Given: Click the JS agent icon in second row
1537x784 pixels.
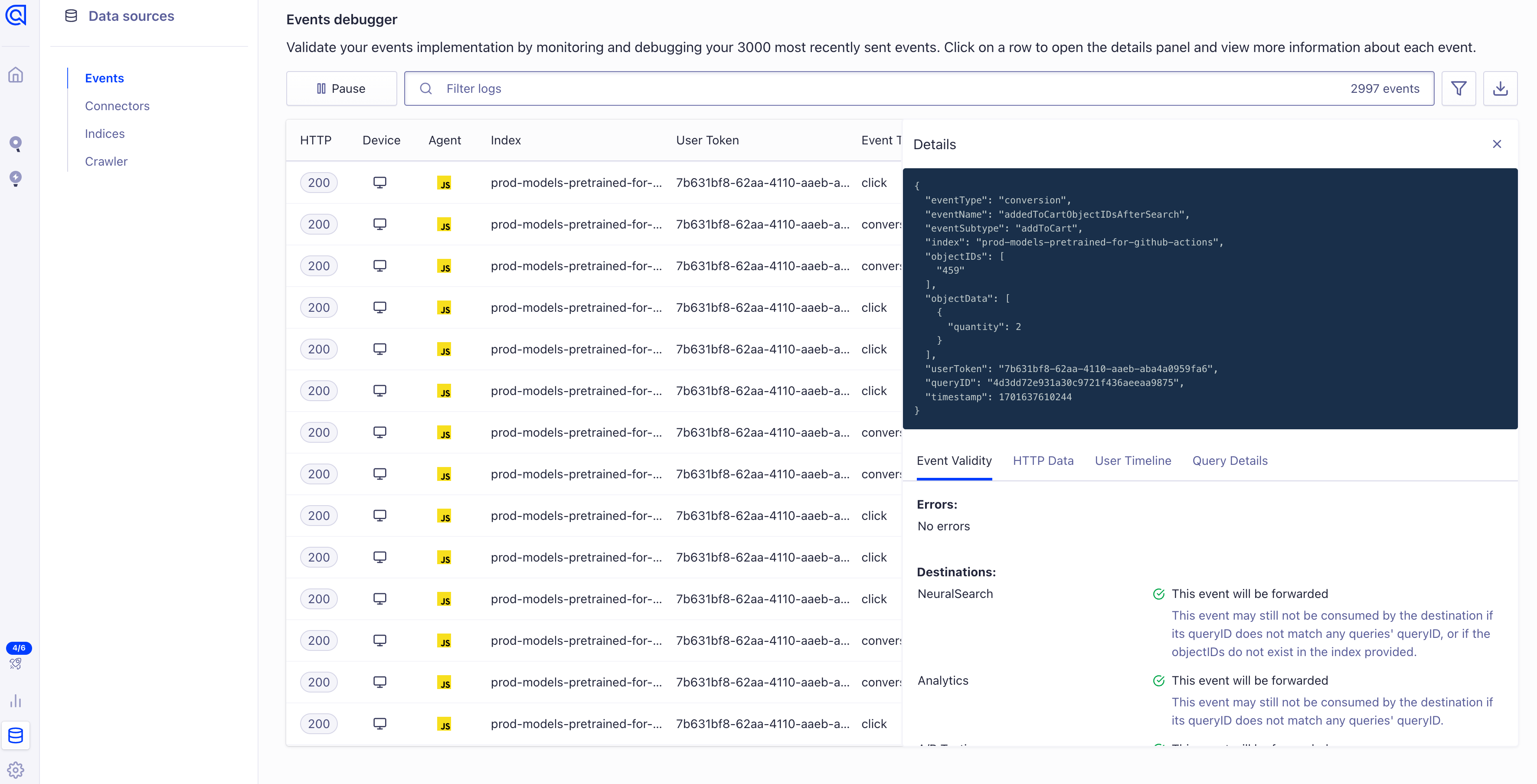Looking at the screenshot, I should click(x=444, y=225).
